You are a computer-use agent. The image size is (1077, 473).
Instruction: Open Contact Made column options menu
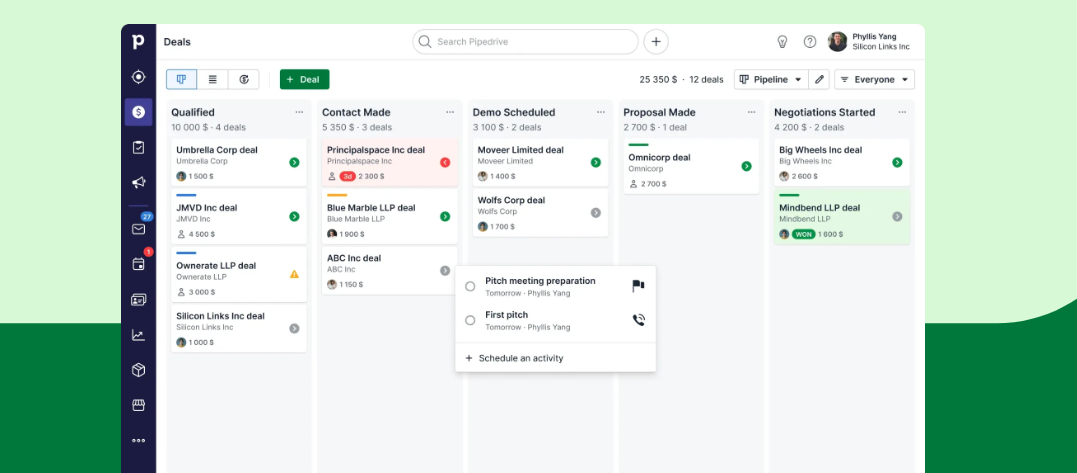(450, 112)
